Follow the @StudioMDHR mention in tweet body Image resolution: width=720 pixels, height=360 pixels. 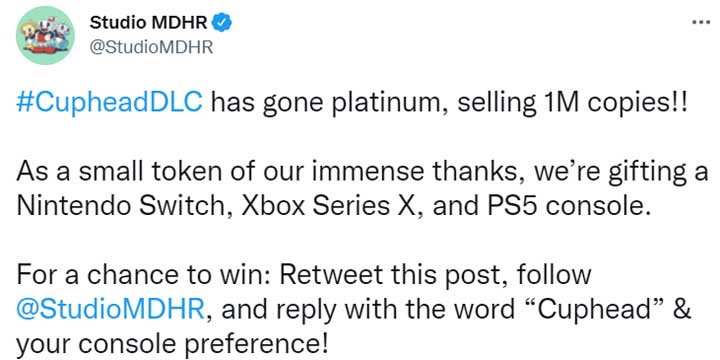(x=110, y=309)
